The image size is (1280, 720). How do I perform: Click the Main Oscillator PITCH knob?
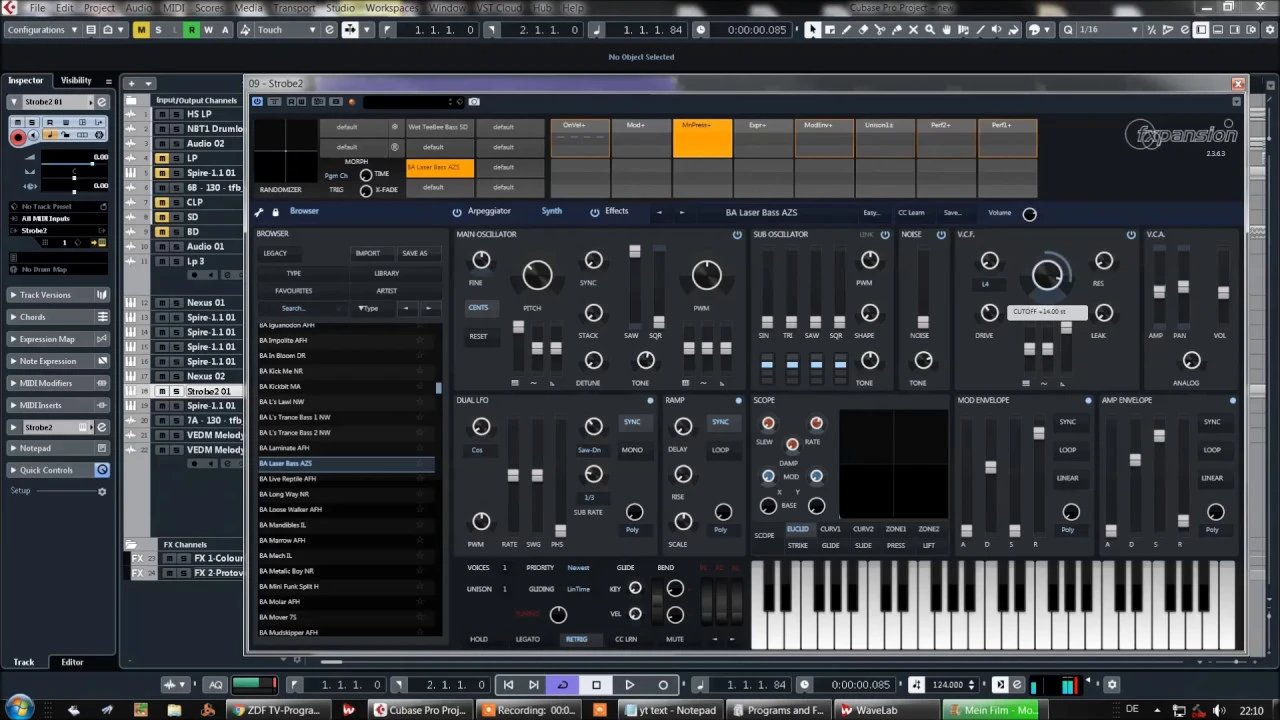click(x=537, y=276)
